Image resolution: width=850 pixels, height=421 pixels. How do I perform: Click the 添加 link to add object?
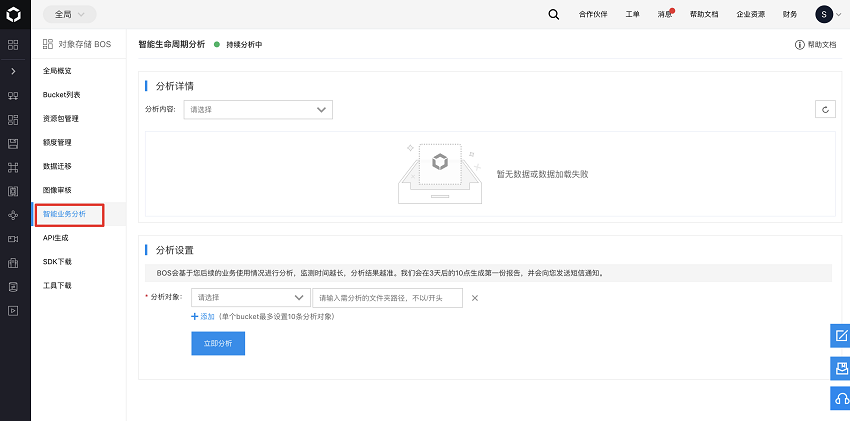pos(203,316)
